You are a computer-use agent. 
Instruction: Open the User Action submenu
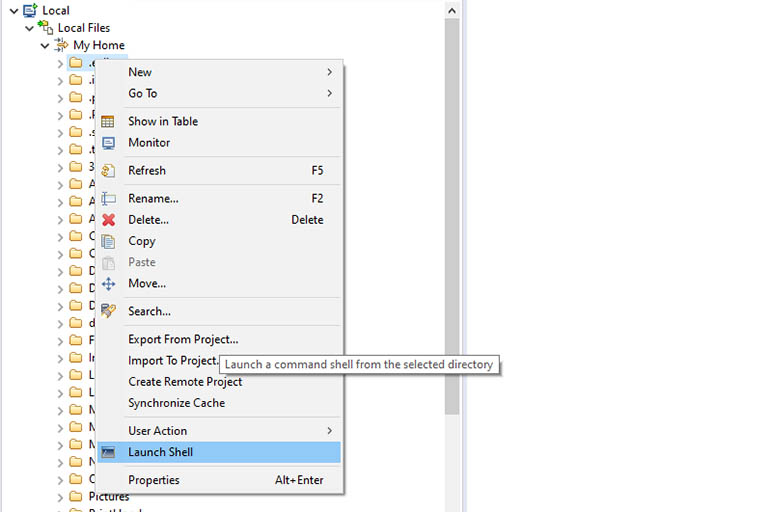point(219,431)
